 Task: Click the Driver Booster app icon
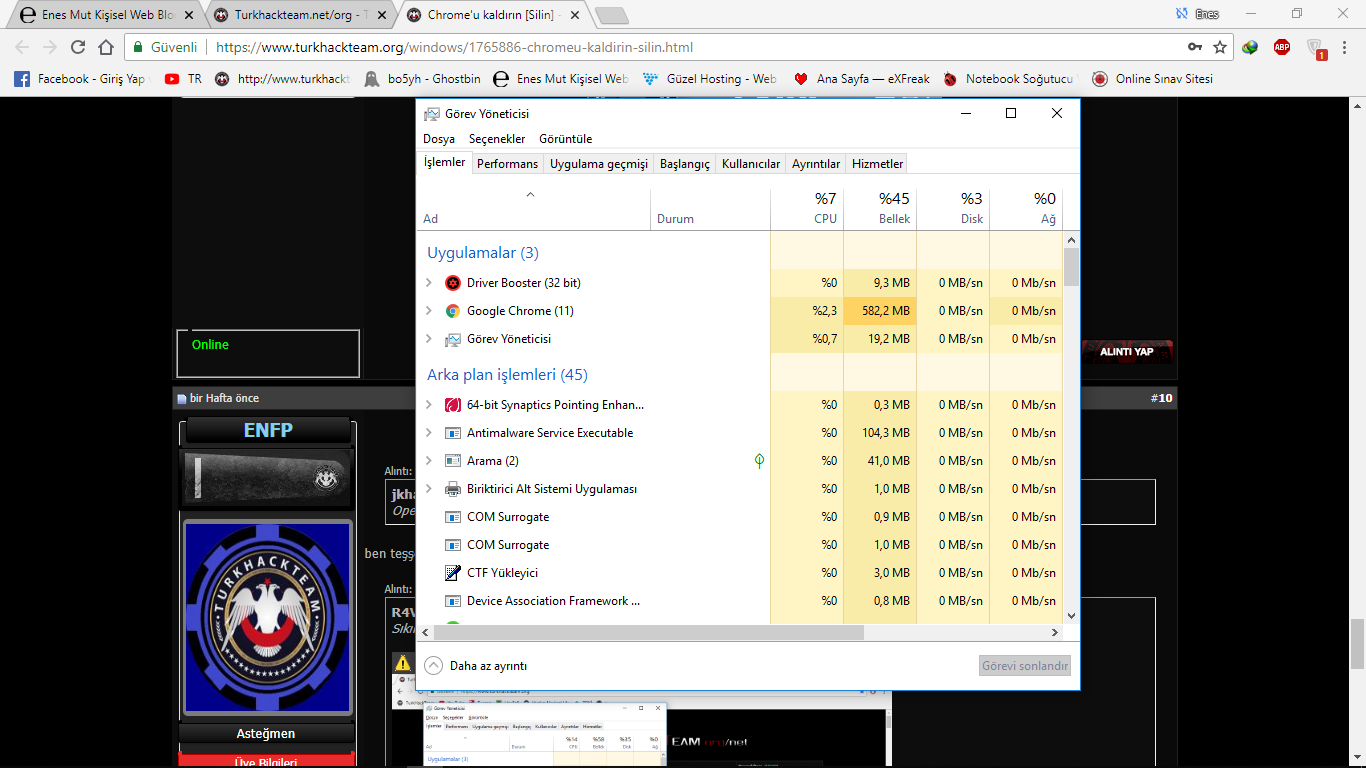click(453, 283)
